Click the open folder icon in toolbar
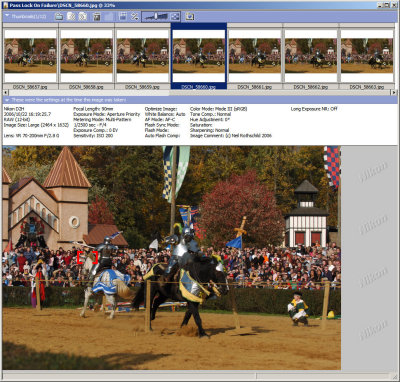 [59, 16]
